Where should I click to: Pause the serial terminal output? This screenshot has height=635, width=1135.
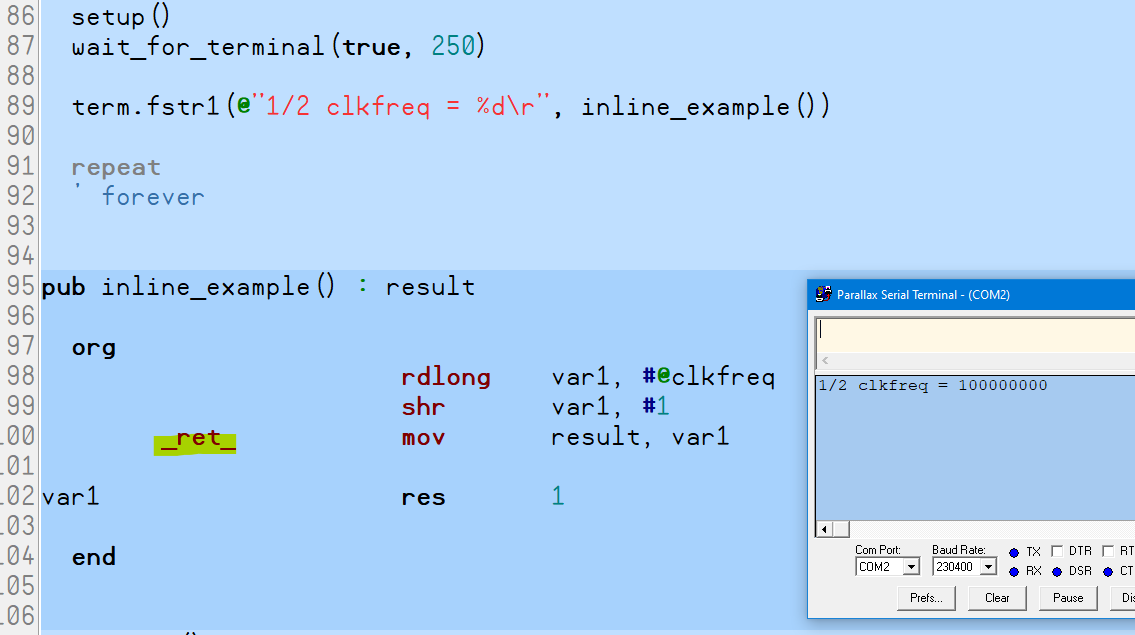1067,598
